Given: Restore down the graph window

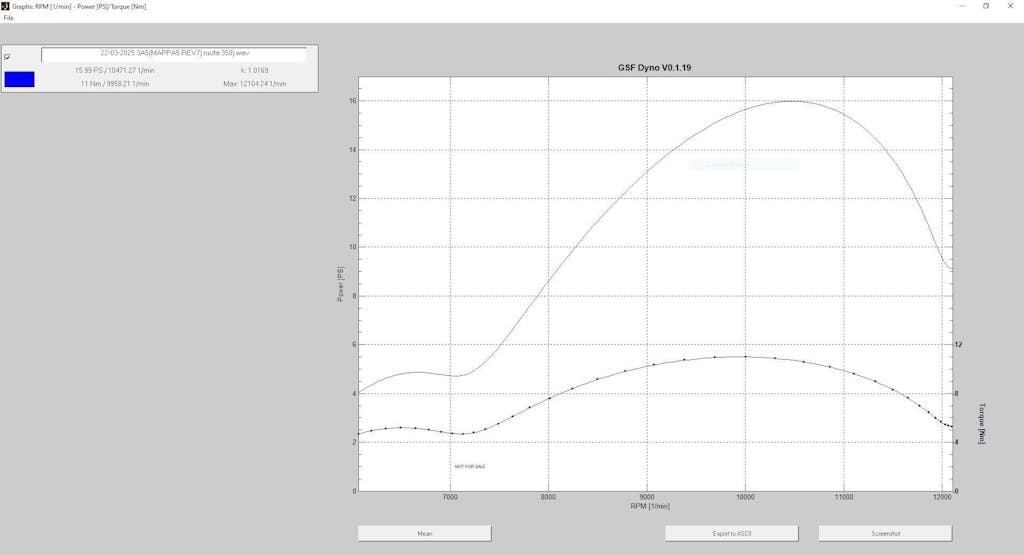Looking at the screenshot, I should (985, 5).
